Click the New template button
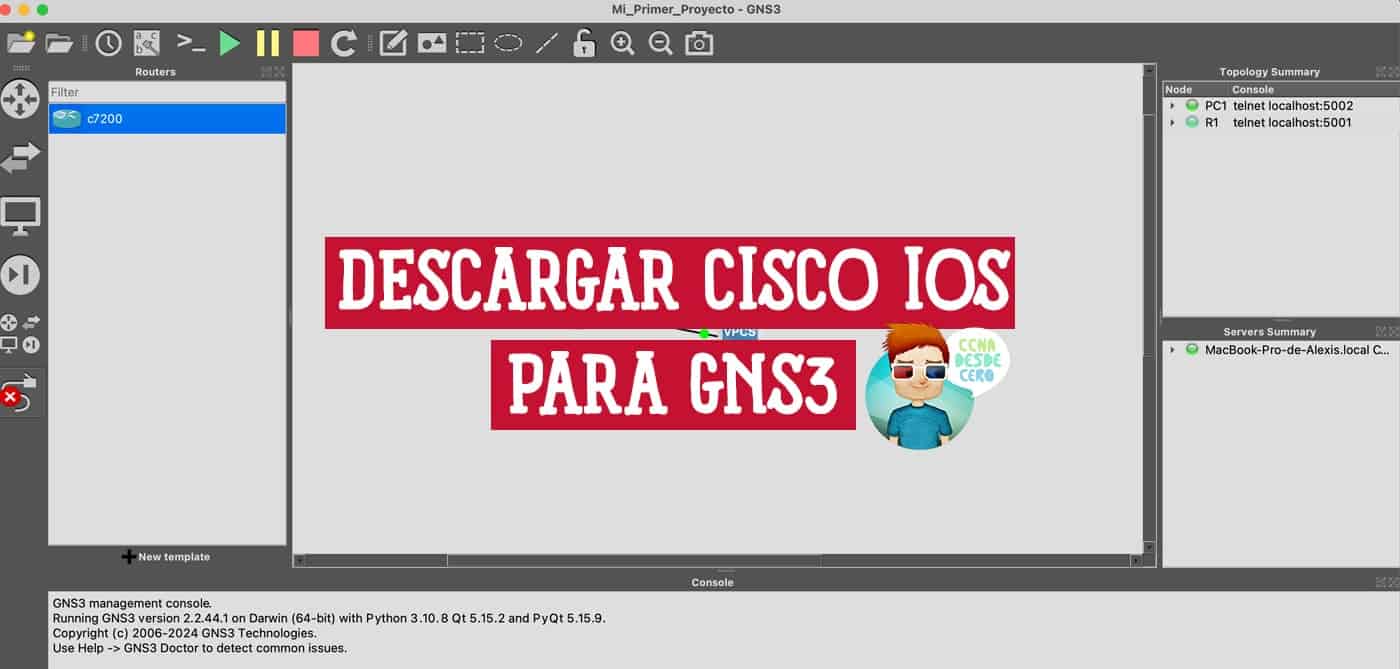1400x669 pixels. 166,557
